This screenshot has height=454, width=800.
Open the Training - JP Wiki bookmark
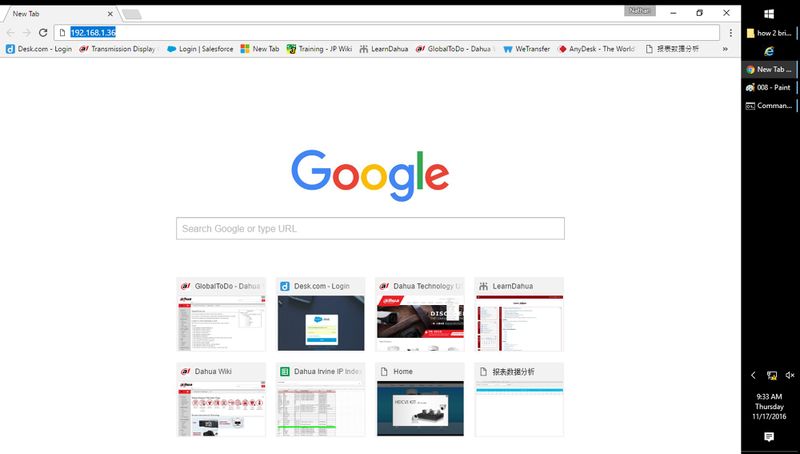click(x=319, y=49)
